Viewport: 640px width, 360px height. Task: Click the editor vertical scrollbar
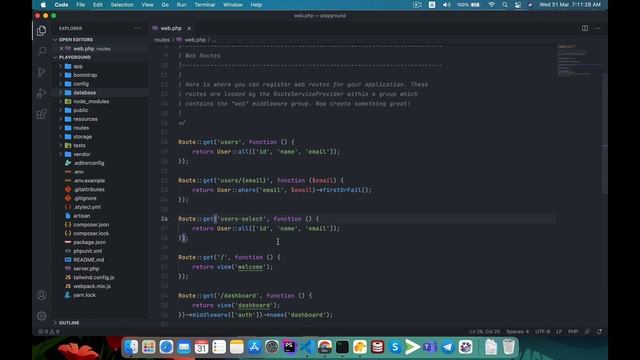[x=605, y=133]
